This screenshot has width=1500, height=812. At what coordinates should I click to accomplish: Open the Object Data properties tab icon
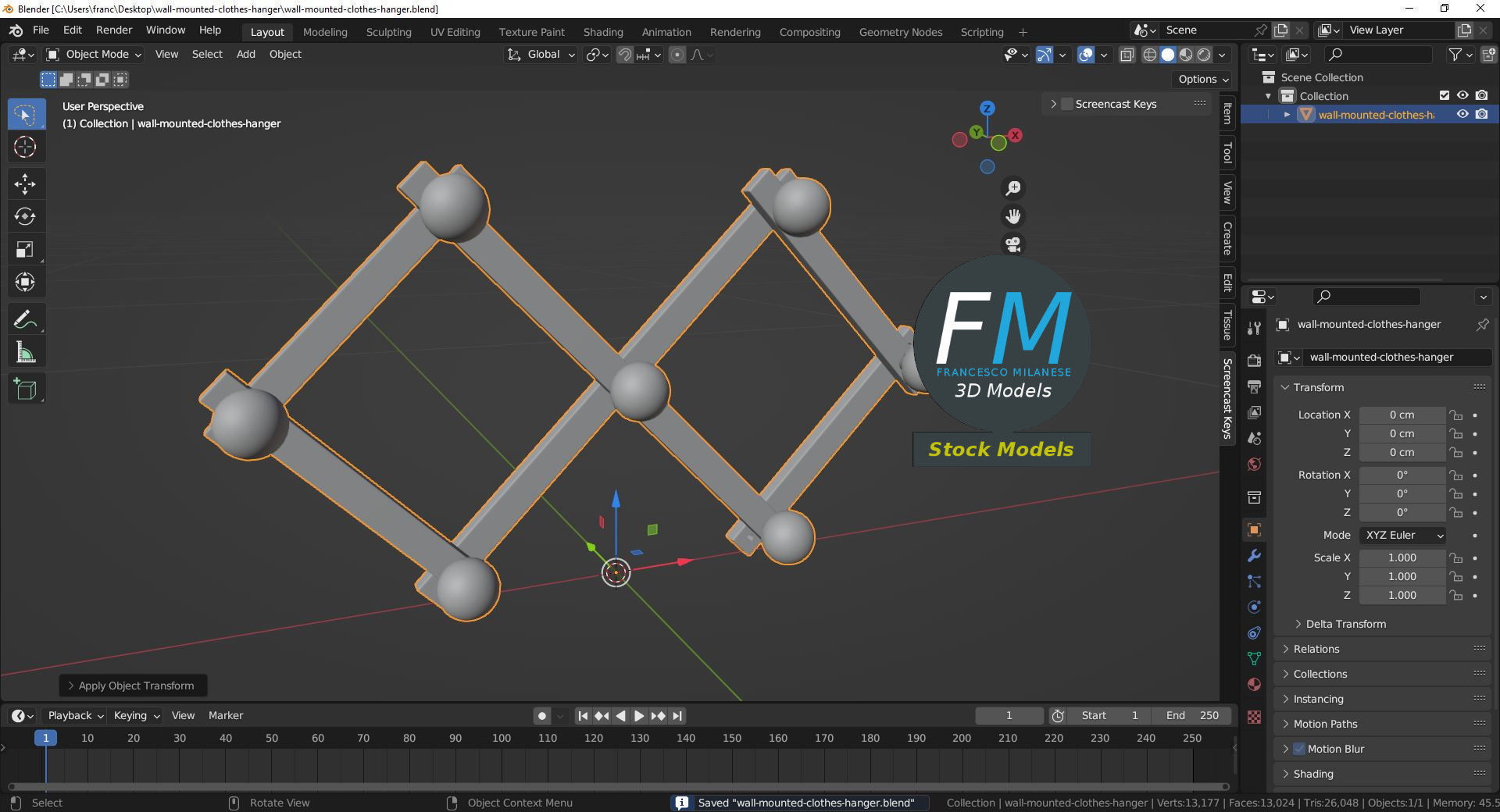coord(1254,659)
